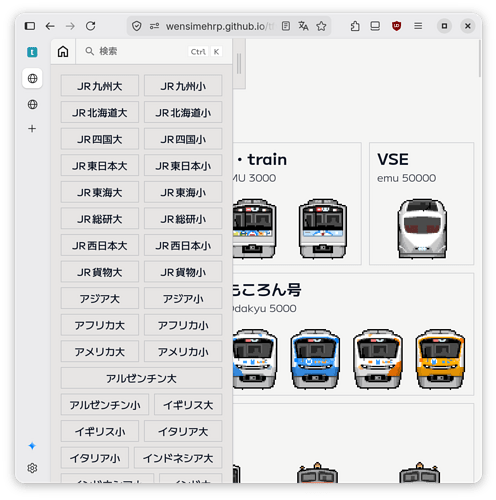
Task: Open JR東日本大 category
Action: tap(100, 166)
